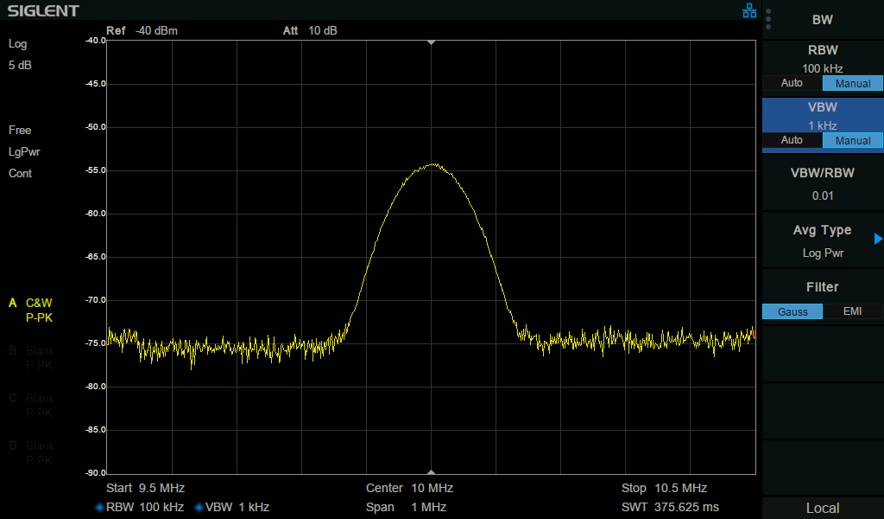Image resolution: width=884 pixels, height=519 pixels.
Task: Click the three-dot menu handle beside BW
Action: click(x=768, y=19)
